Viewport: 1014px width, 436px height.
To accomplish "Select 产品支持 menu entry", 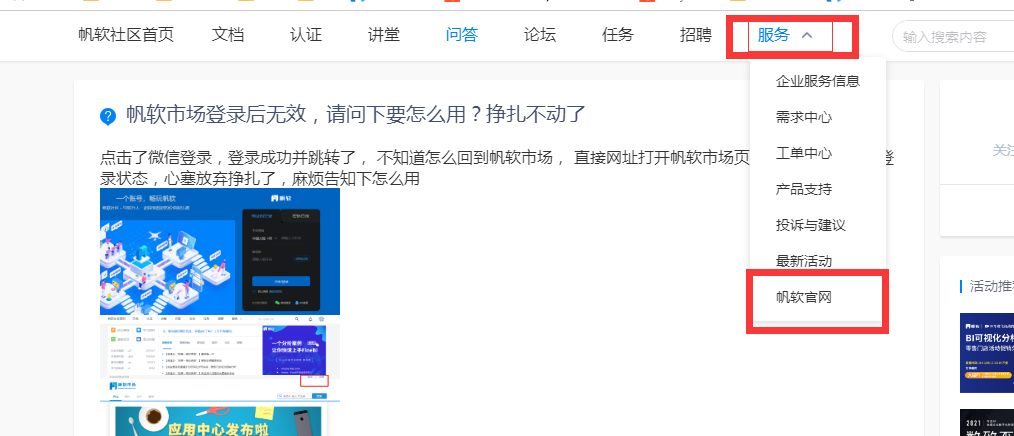I will [x=804, y=190].
